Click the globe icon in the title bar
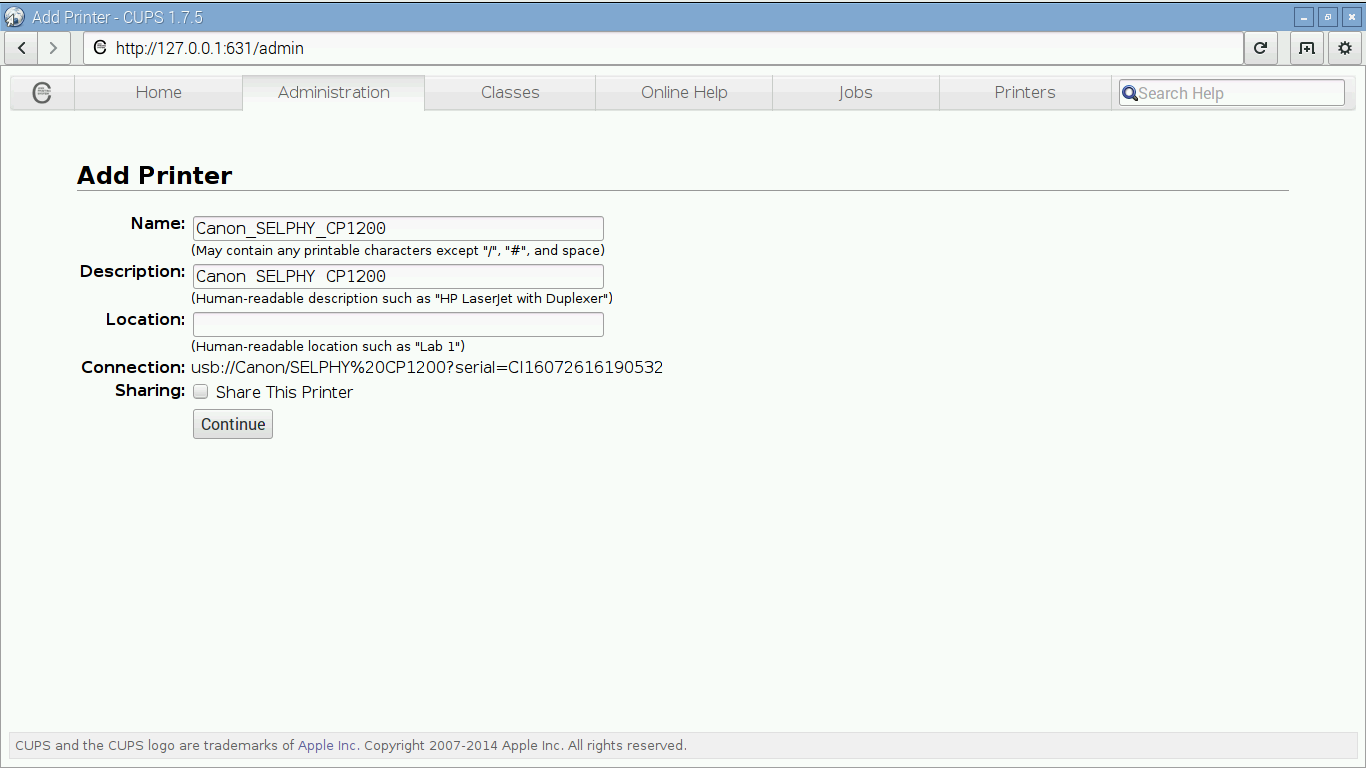The height and width of the screenshot is (768, 1366). point(15,17)
